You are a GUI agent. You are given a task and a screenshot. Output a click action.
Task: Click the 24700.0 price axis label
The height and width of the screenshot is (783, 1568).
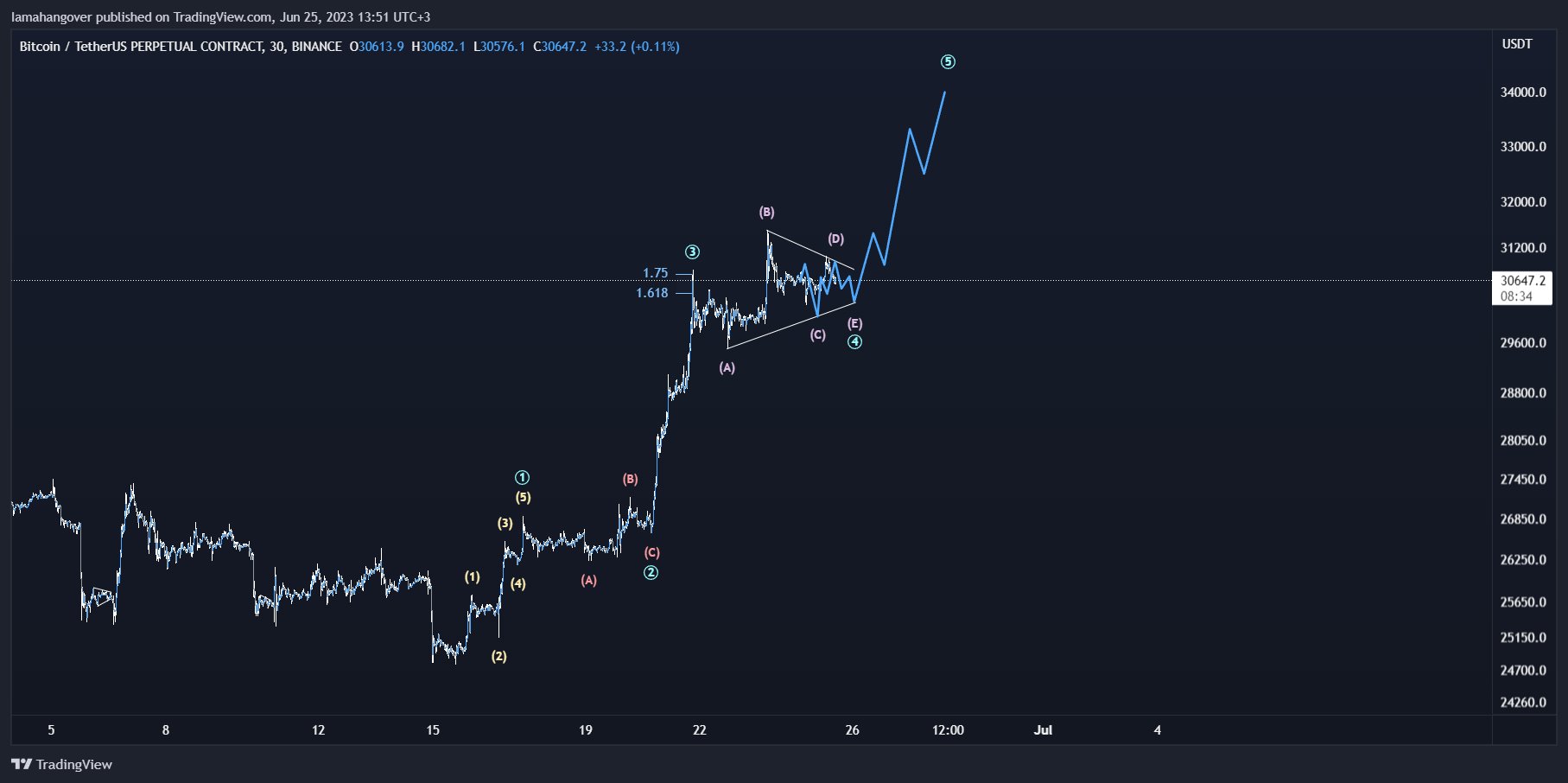tap(1523, 671)
